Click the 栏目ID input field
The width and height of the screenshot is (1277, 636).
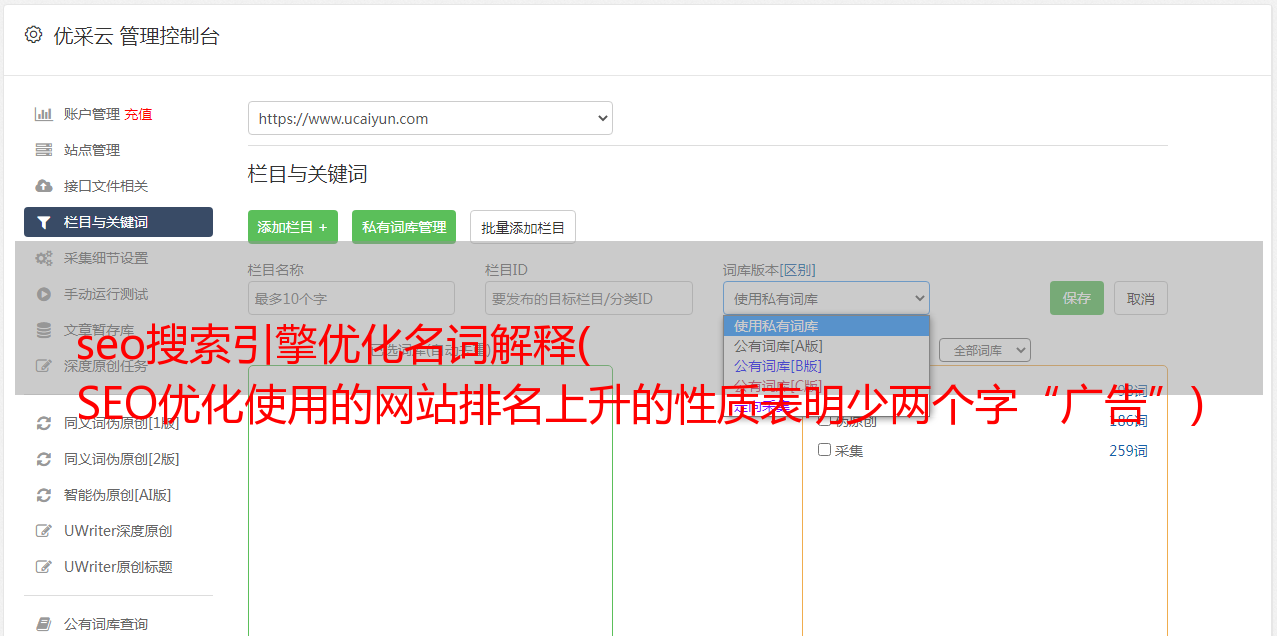click(x=589, y=298)
